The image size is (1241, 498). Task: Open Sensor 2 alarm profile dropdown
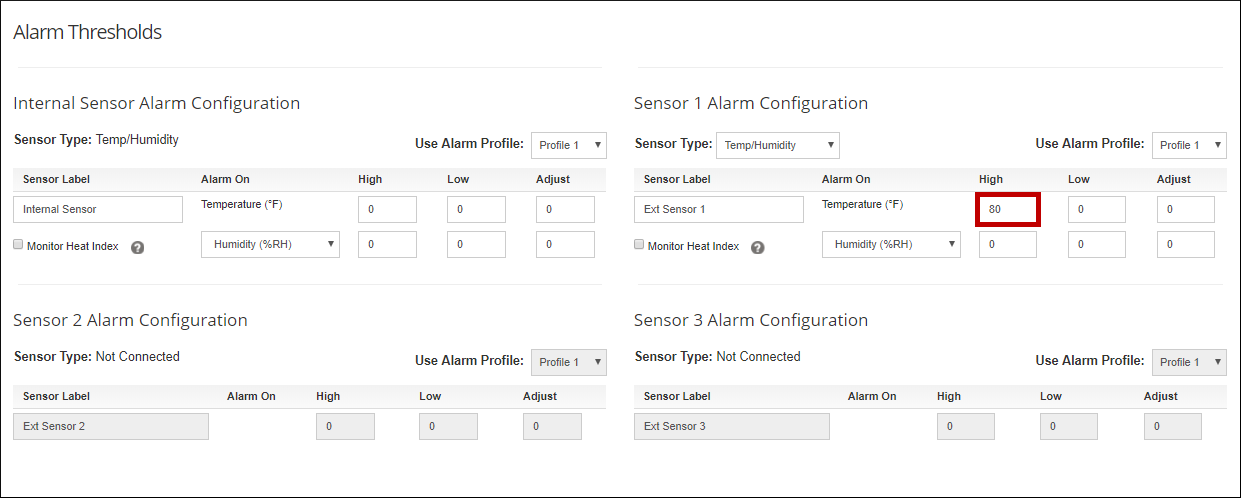(x=568, y=362)
